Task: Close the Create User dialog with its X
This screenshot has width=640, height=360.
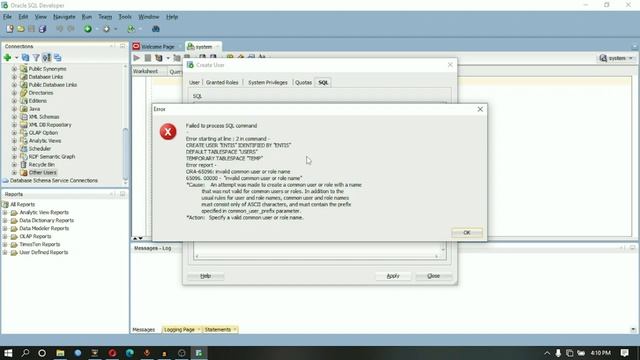Action: click(x=450, y=65)
